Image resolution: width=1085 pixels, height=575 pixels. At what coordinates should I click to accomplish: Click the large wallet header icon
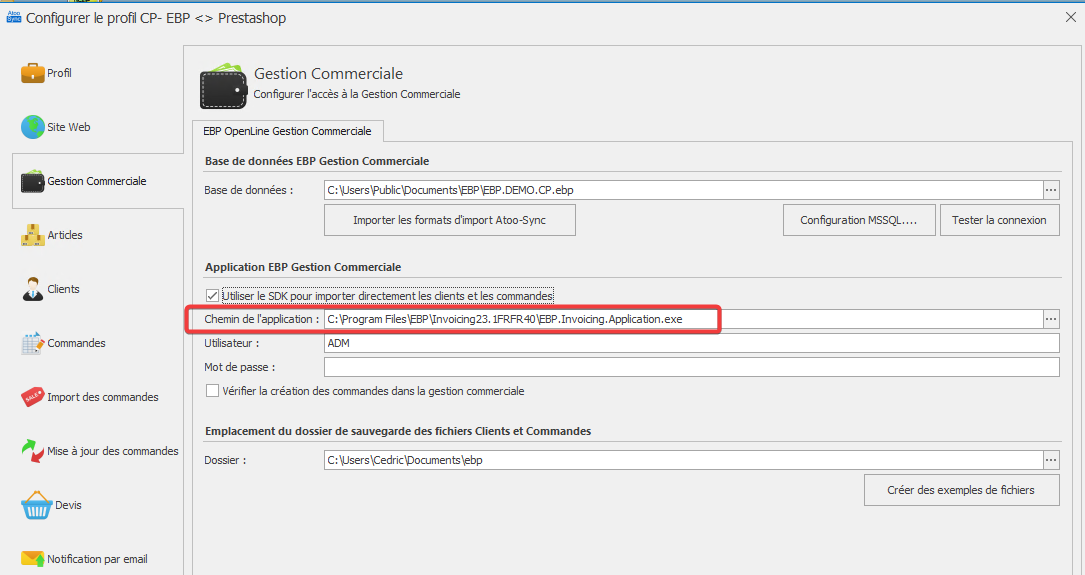[x=224, y=86]
